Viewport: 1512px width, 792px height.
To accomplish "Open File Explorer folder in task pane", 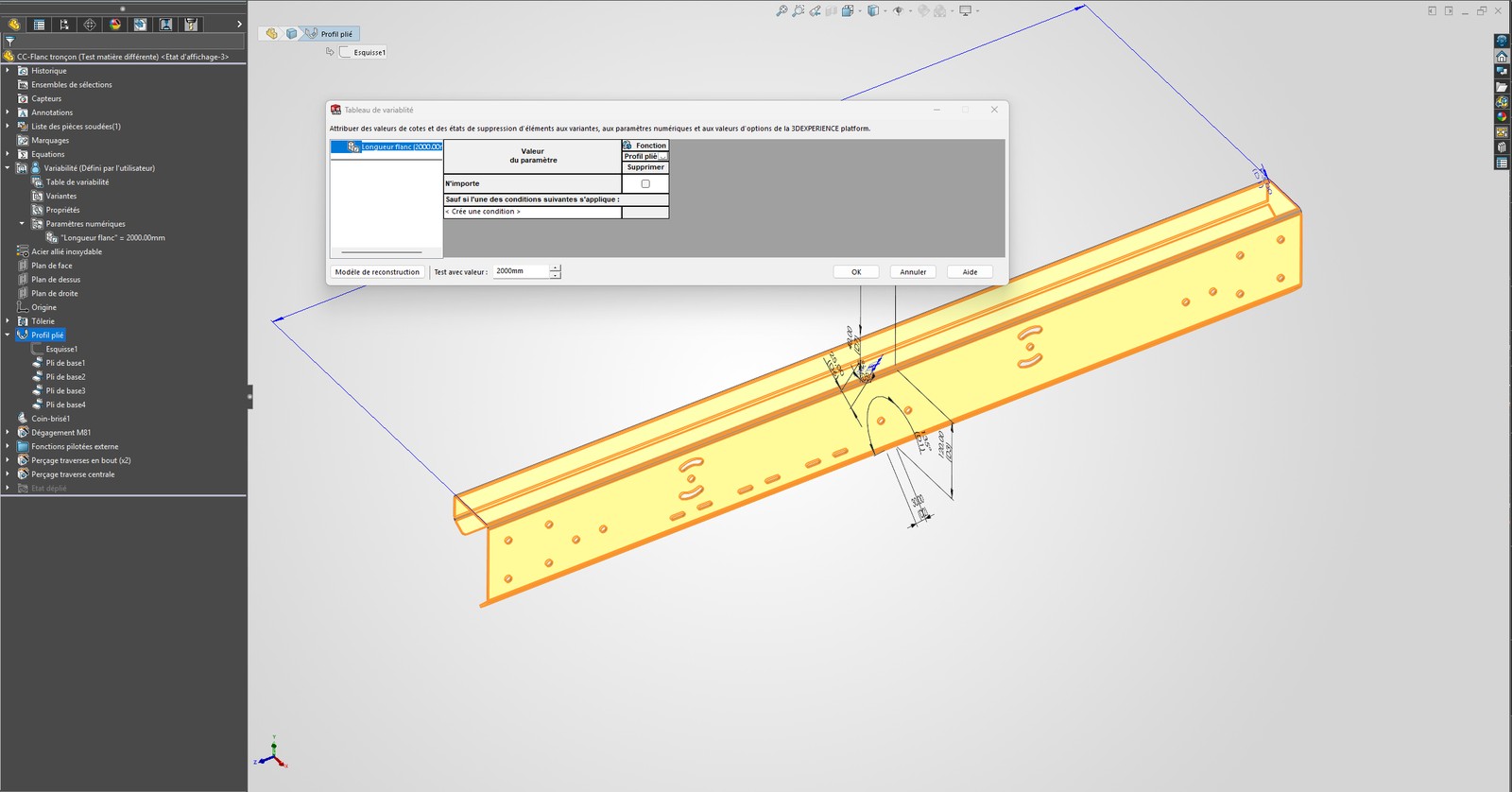I will point(1502,87).
